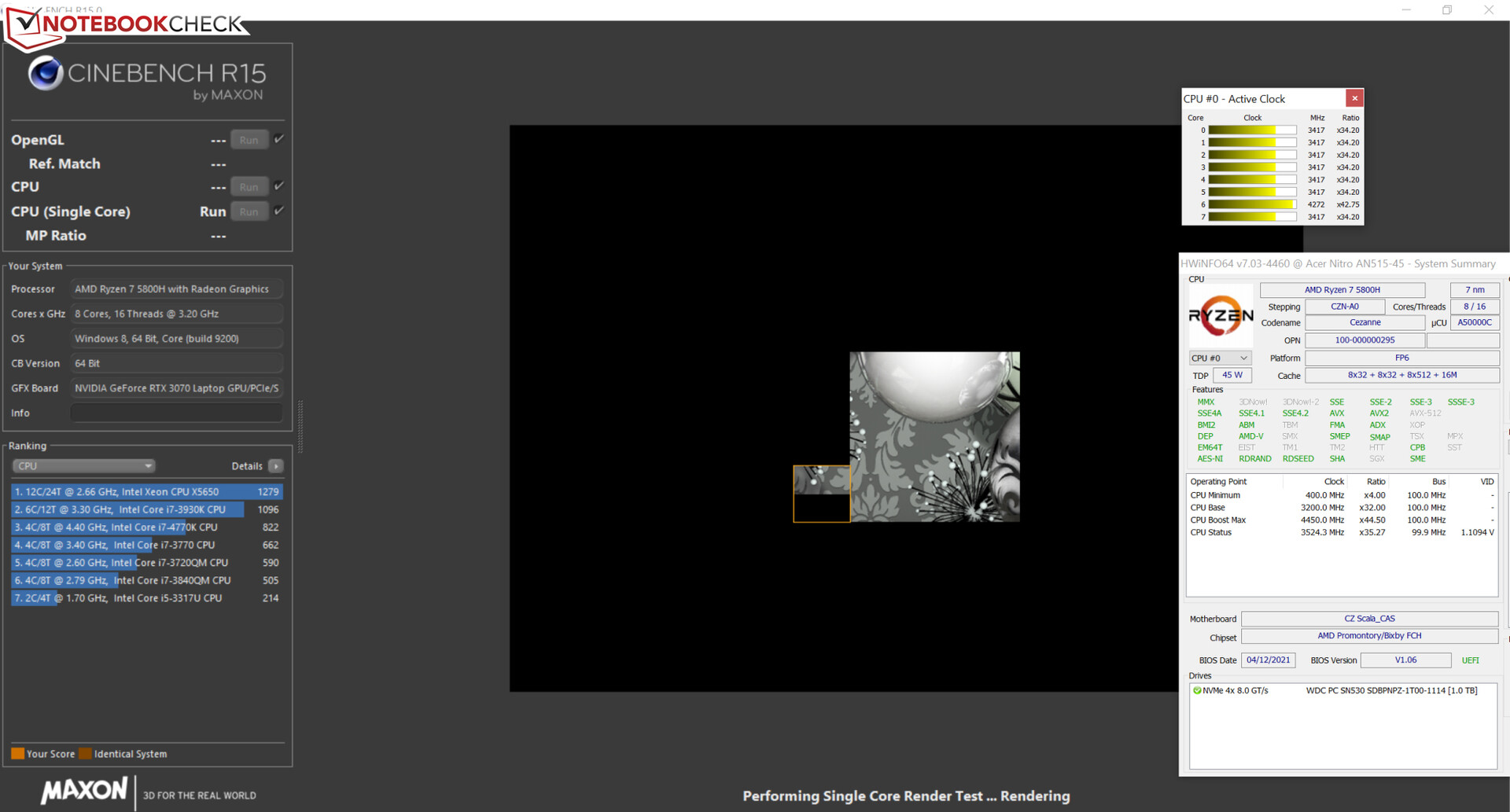This screenshot has width=1510, height=812.
Task: Click the CPU Minimum operating point row
Action: [1342, 495]
